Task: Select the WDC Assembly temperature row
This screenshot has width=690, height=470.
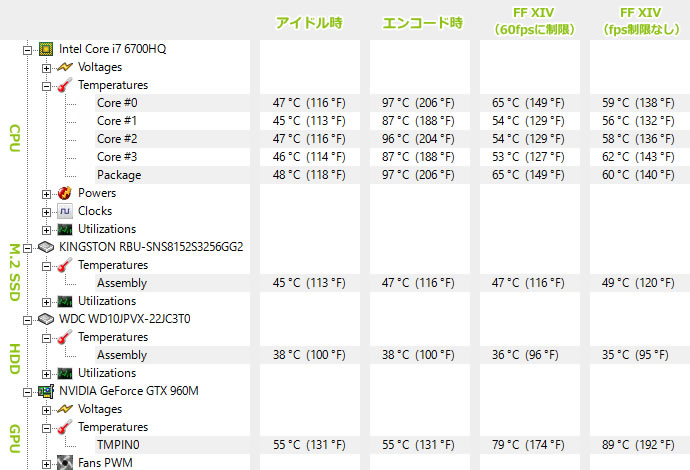Action: pyautogui.click(x=122, y=355)
